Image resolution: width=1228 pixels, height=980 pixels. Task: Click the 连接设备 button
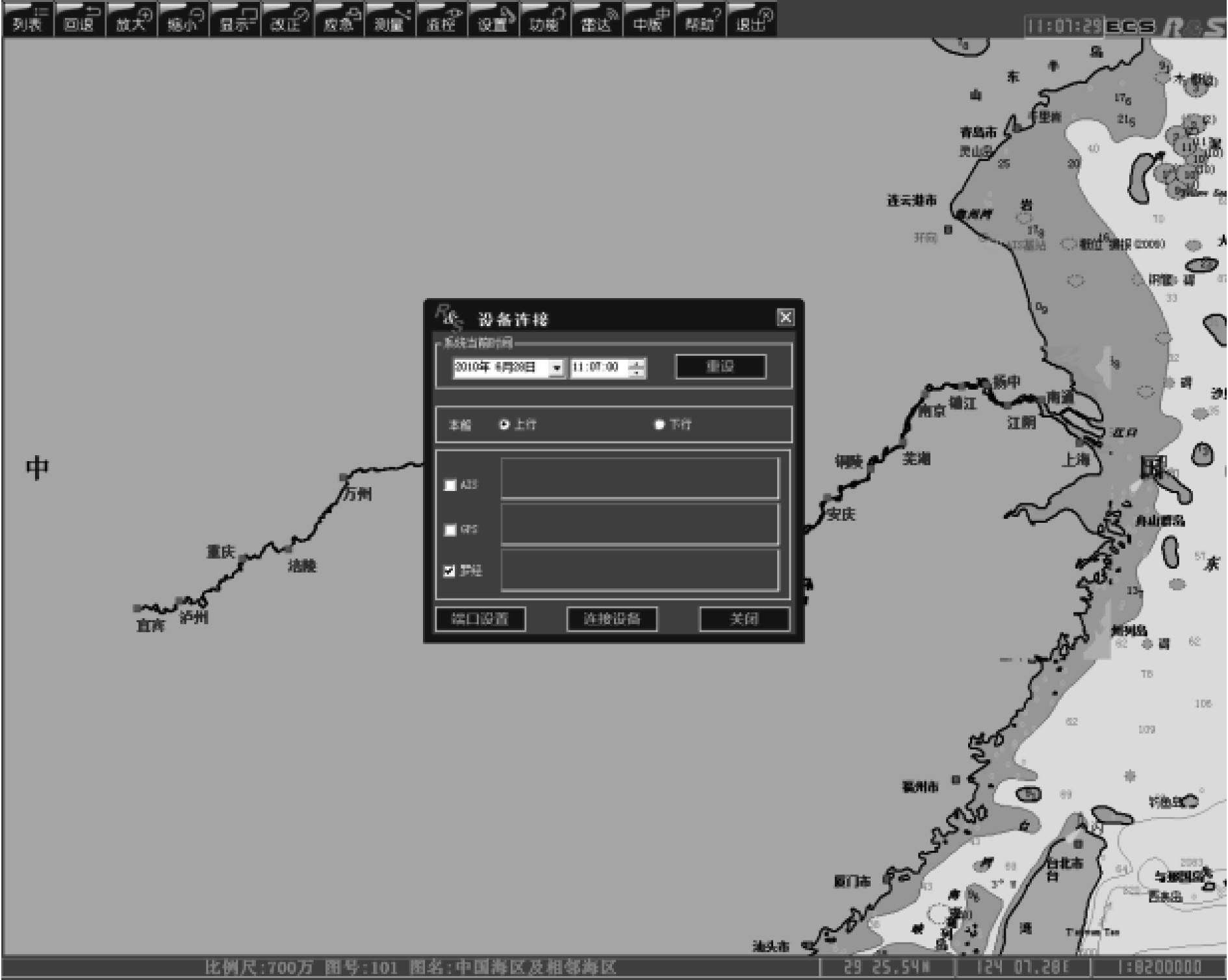pyautogui.click(x=611, y=619)
